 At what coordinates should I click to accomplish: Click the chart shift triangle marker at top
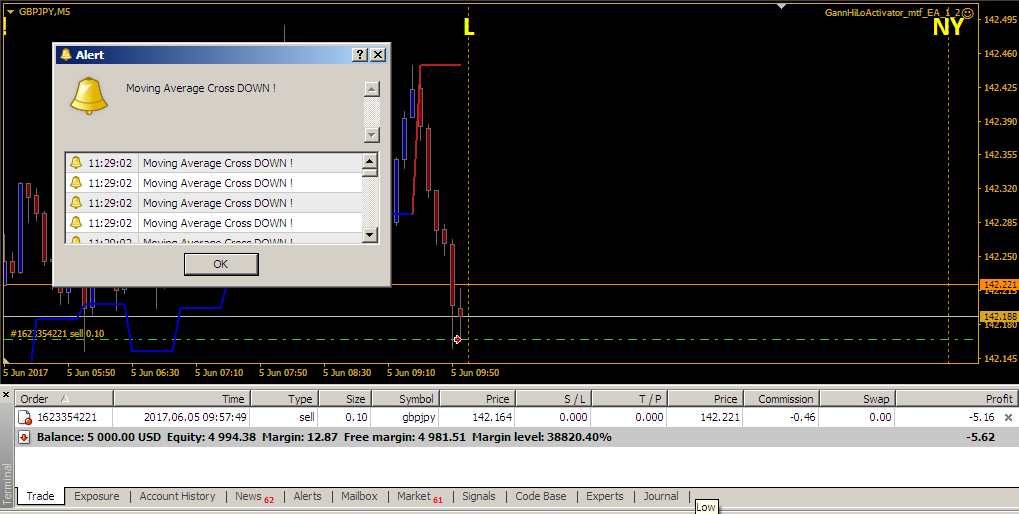click(x=782, y=6)
